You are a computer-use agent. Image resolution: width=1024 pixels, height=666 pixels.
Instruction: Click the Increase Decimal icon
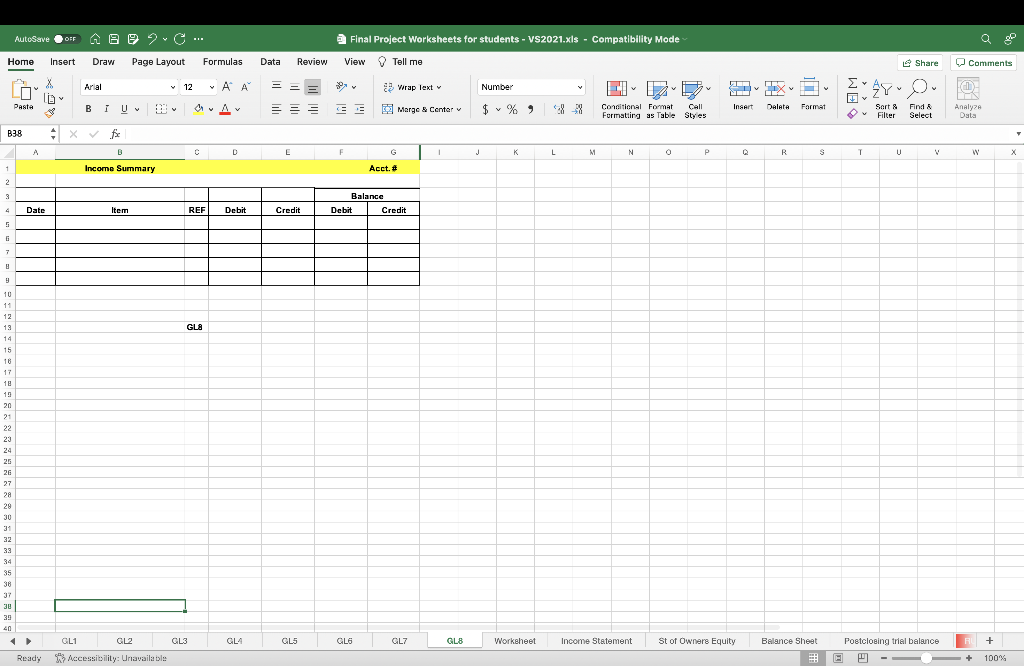[x=559, y=109]
